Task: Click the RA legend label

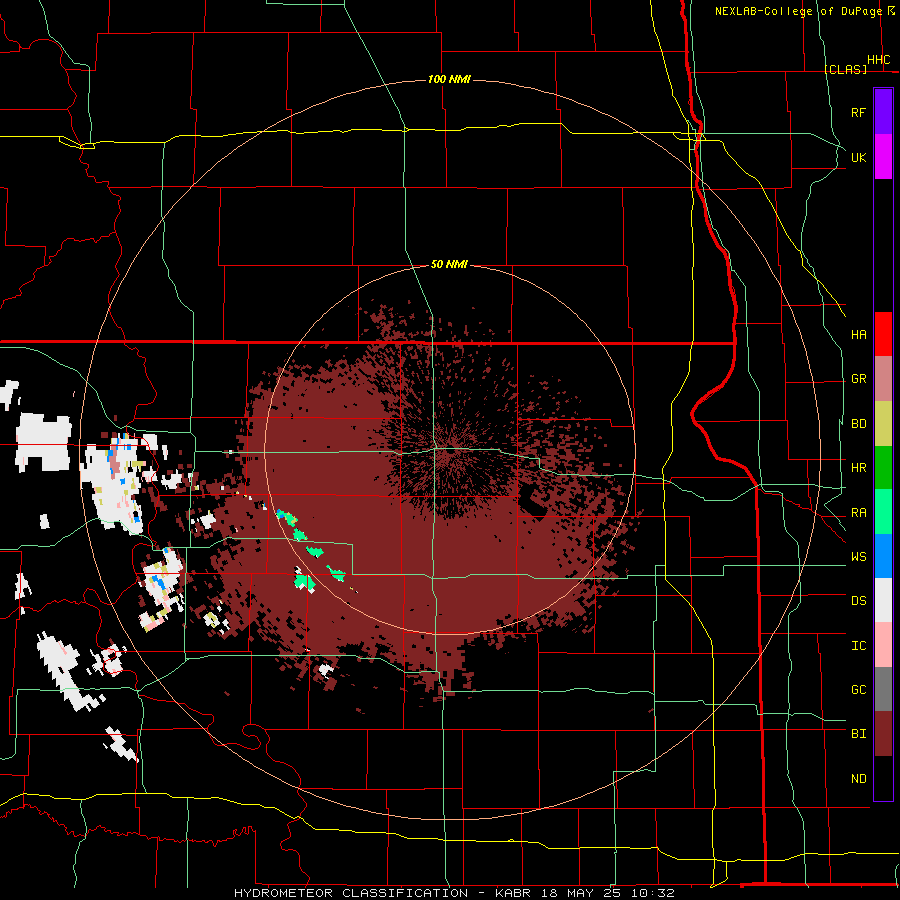Action: pos(858,513)
